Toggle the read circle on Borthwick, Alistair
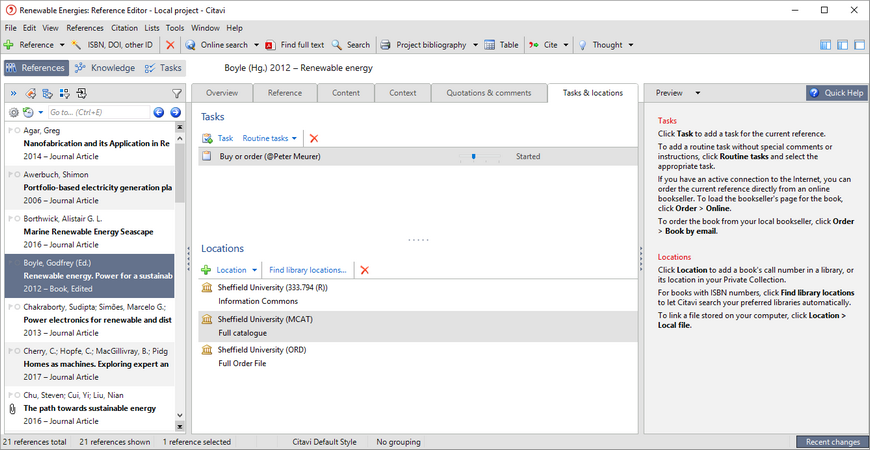This screenshot has height=450, width=870. [x=18, y=219]
